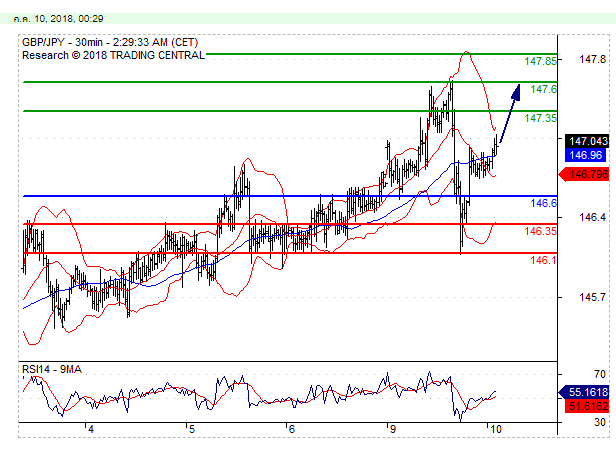Click the Research © 2018 TRADING CENTRAL text

pyautogui.click(x=114, y=55)
